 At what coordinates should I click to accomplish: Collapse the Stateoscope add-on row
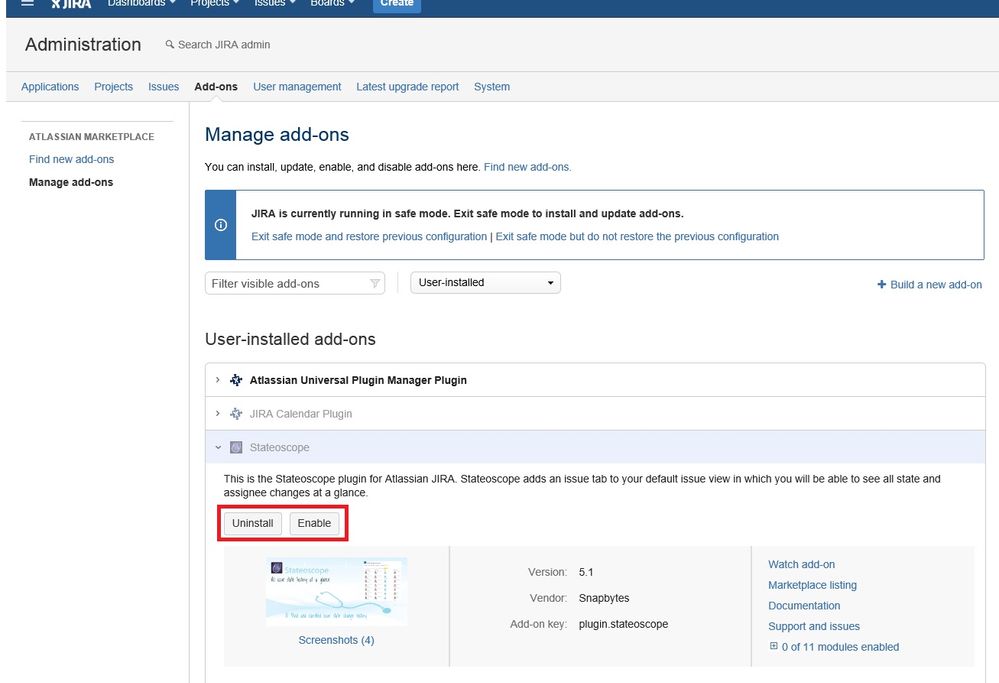tap(217, 448)
